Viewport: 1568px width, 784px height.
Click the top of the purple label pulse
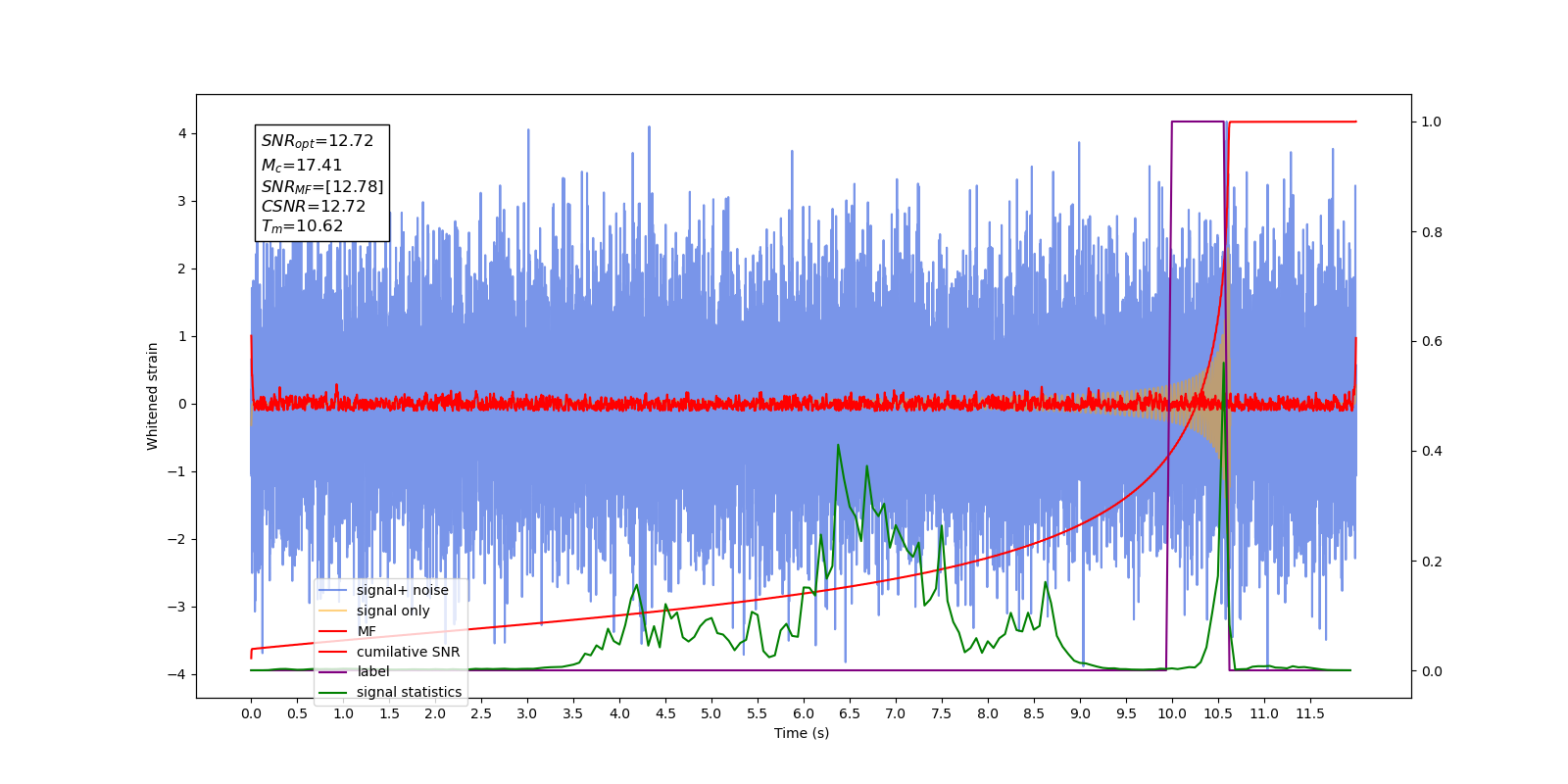coord(1198,122)
